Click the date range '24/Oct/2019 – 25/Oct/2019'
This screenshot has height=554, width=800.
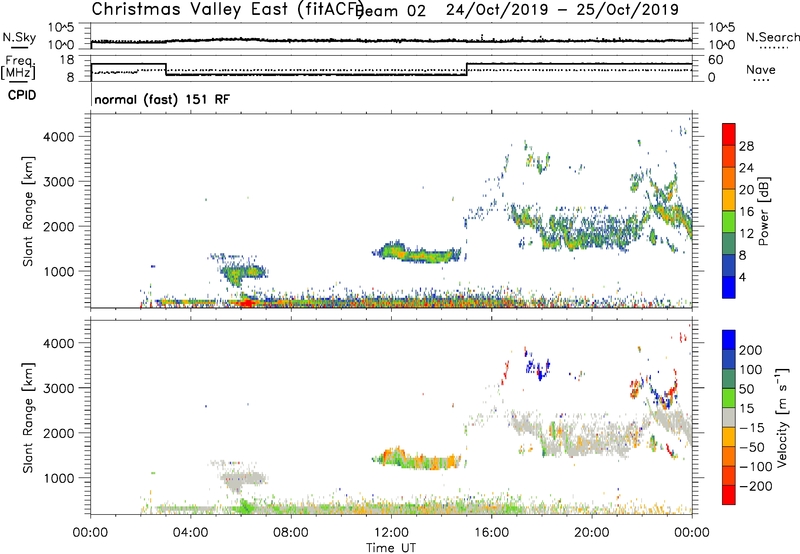point(562,10)
